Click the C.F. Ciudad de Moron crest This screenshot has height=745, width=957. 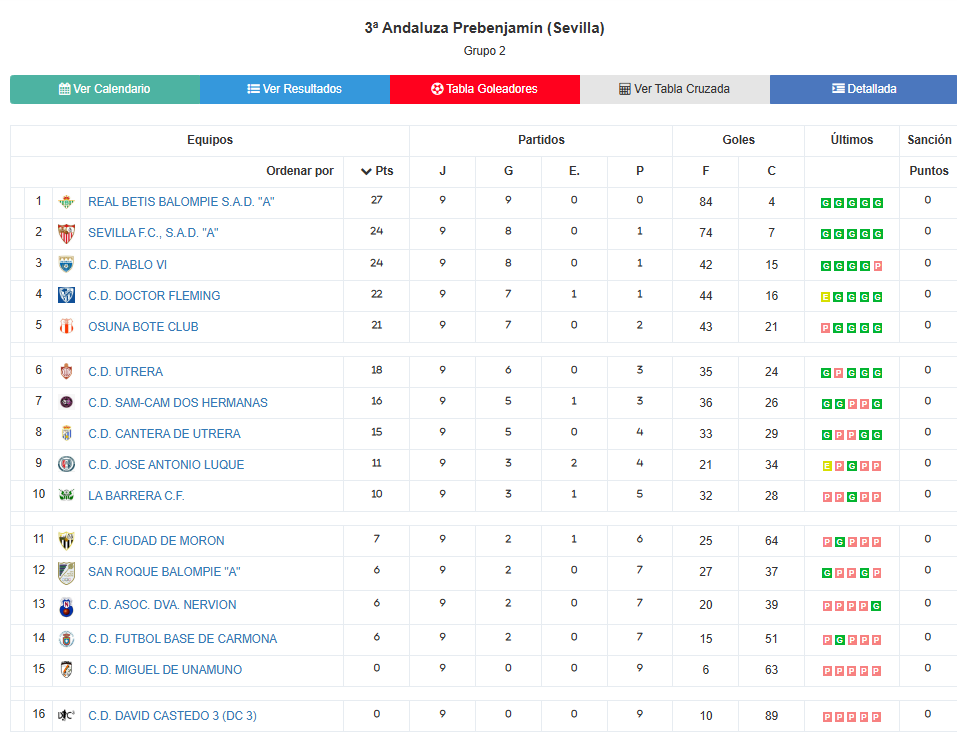tap(67, 541)
